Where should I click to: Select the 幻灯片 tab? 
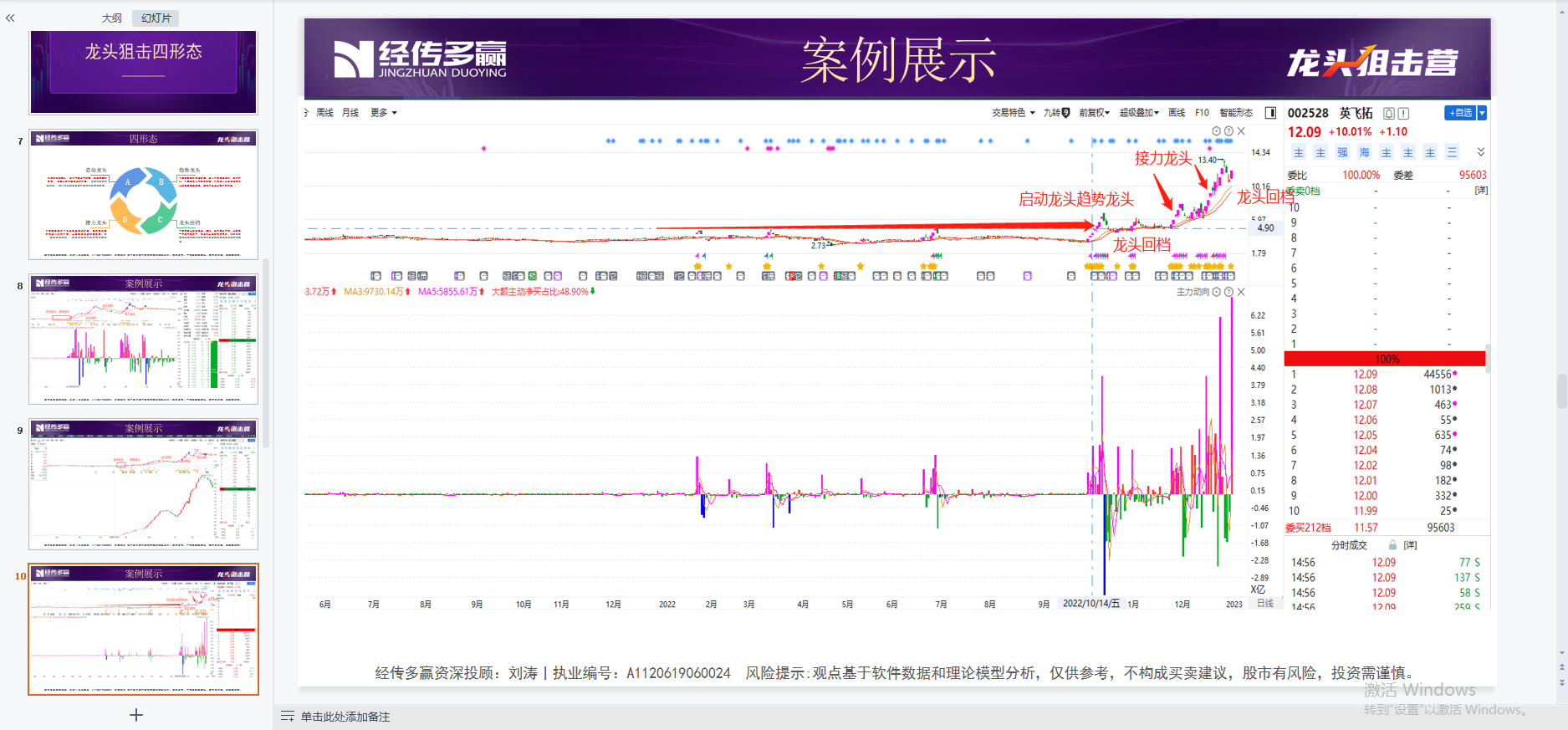[x=156, y=18]
